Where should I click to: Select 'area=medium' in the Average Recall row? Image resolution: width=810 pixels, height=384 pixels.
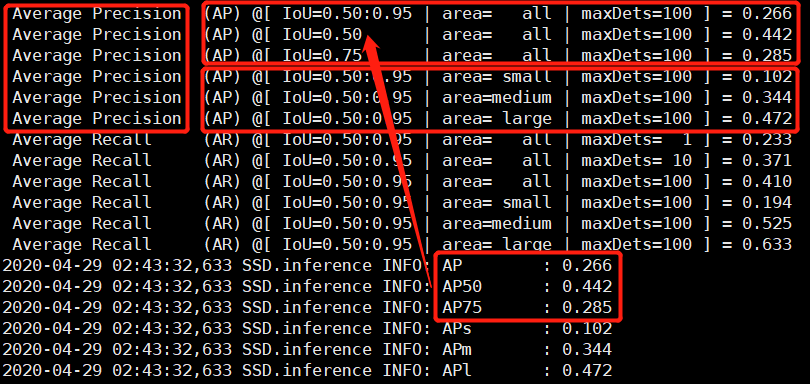tap(497, 223)
